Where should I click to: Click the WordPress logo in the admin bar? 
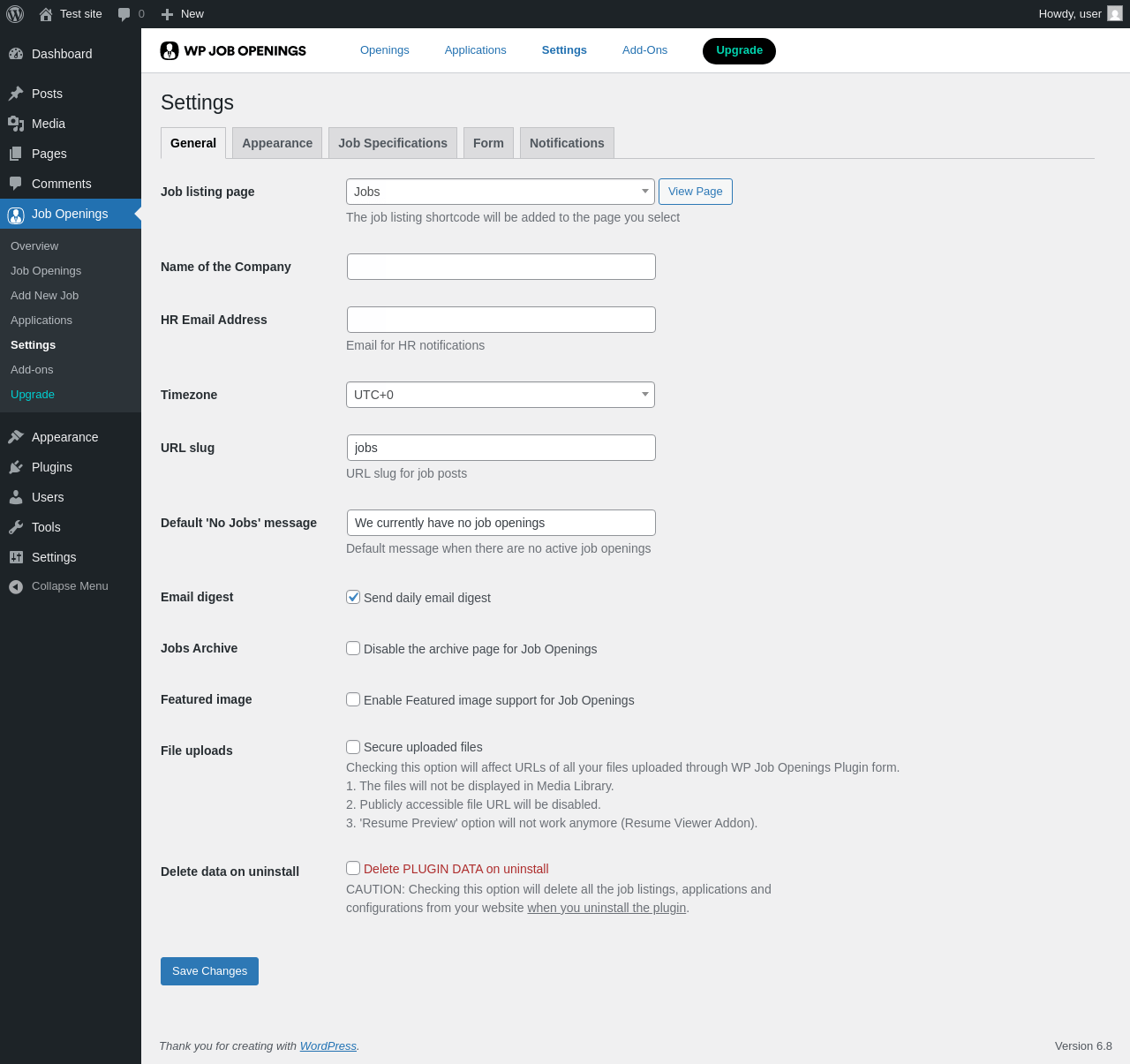click(15, 14)
